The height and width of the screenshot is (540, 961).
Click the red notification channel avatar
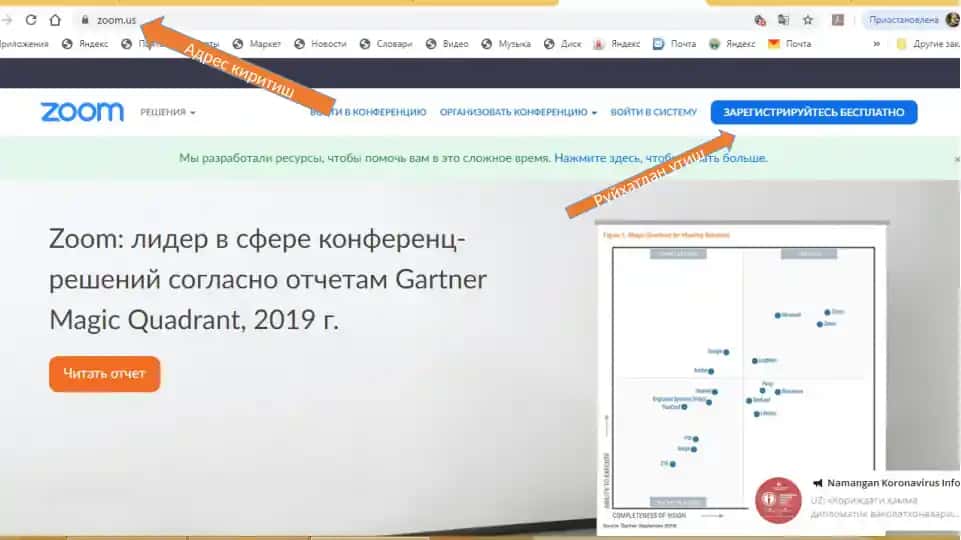pos(778,500)
